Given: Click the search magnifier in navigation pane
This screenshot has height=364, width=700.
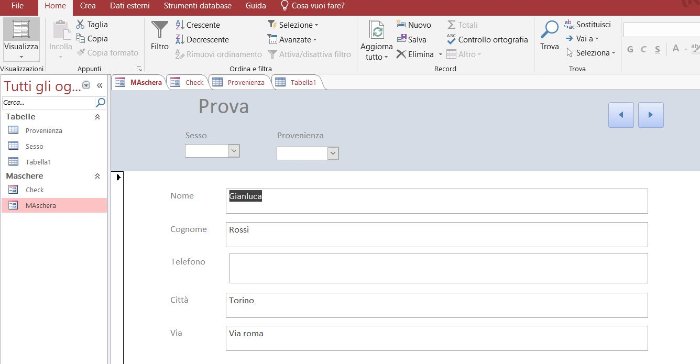Looking at the screenshot, I should [101, 102].
